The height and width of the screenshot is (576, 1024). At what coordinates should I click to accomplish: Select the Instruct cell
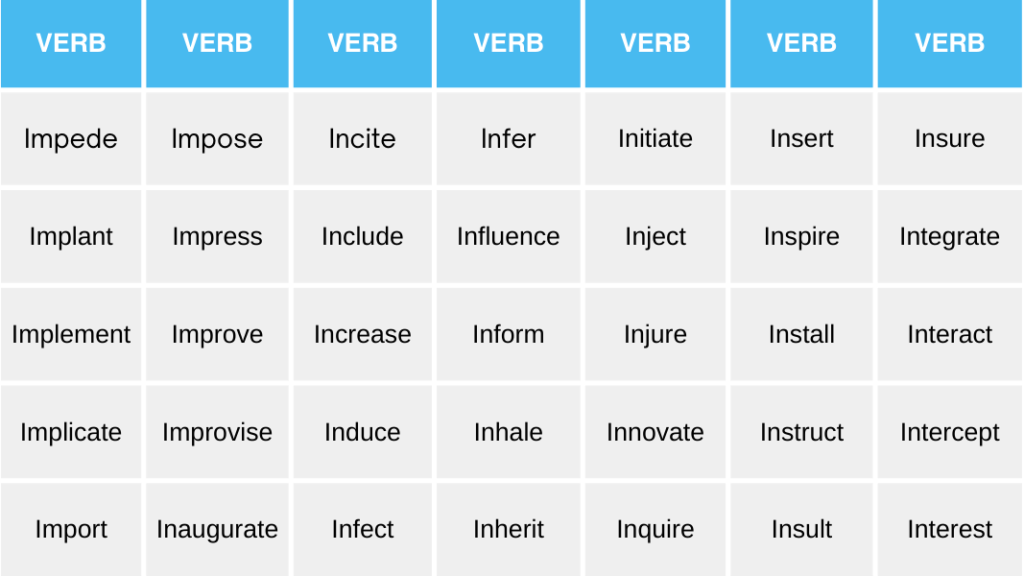click(x=801, y=433)
